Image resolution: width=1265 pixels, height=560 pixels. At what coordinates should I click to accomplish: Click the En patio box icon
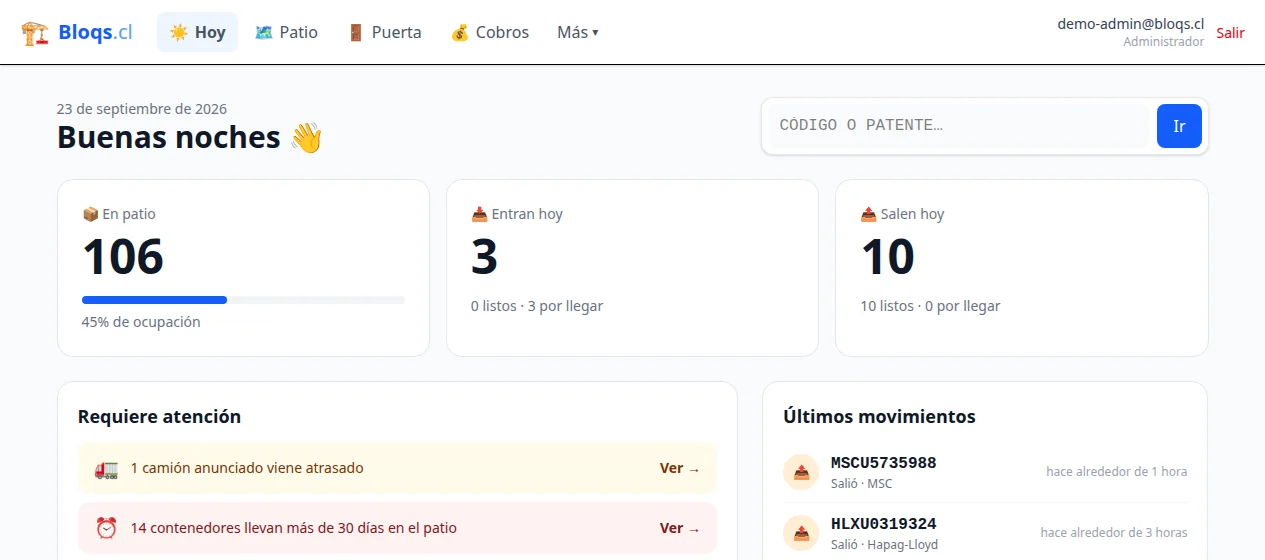[90, 214]
